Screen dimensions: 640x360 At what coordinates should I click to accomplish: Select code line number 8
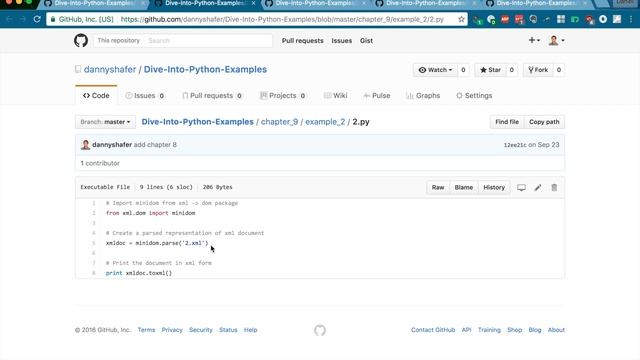(93, 273)
